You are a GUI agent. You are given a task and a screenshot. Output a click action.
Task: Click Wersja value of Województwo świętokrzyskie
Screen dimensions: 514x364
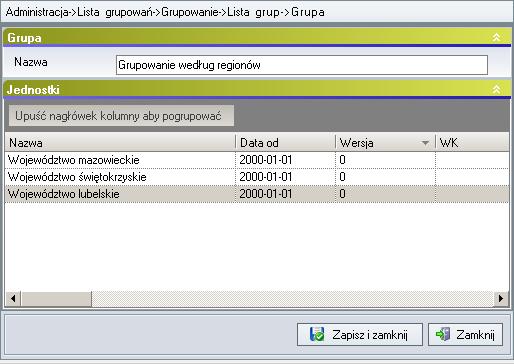[385, 177]
